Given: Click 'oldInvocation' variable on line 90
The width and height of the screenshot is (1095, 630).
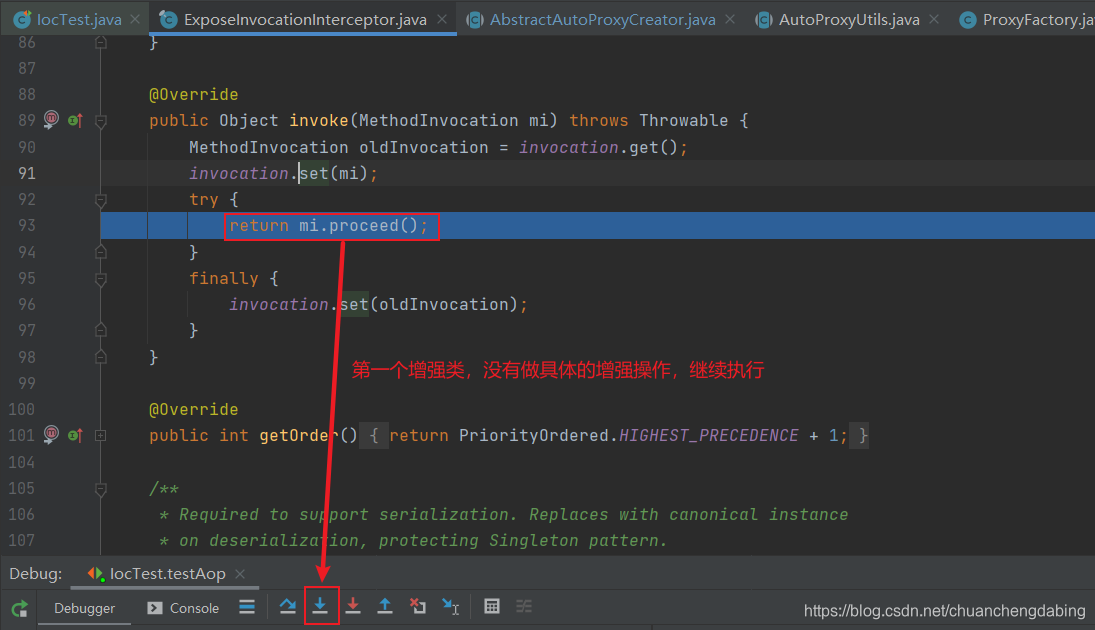Looking at the screenshot, I should tap(424, 147).
